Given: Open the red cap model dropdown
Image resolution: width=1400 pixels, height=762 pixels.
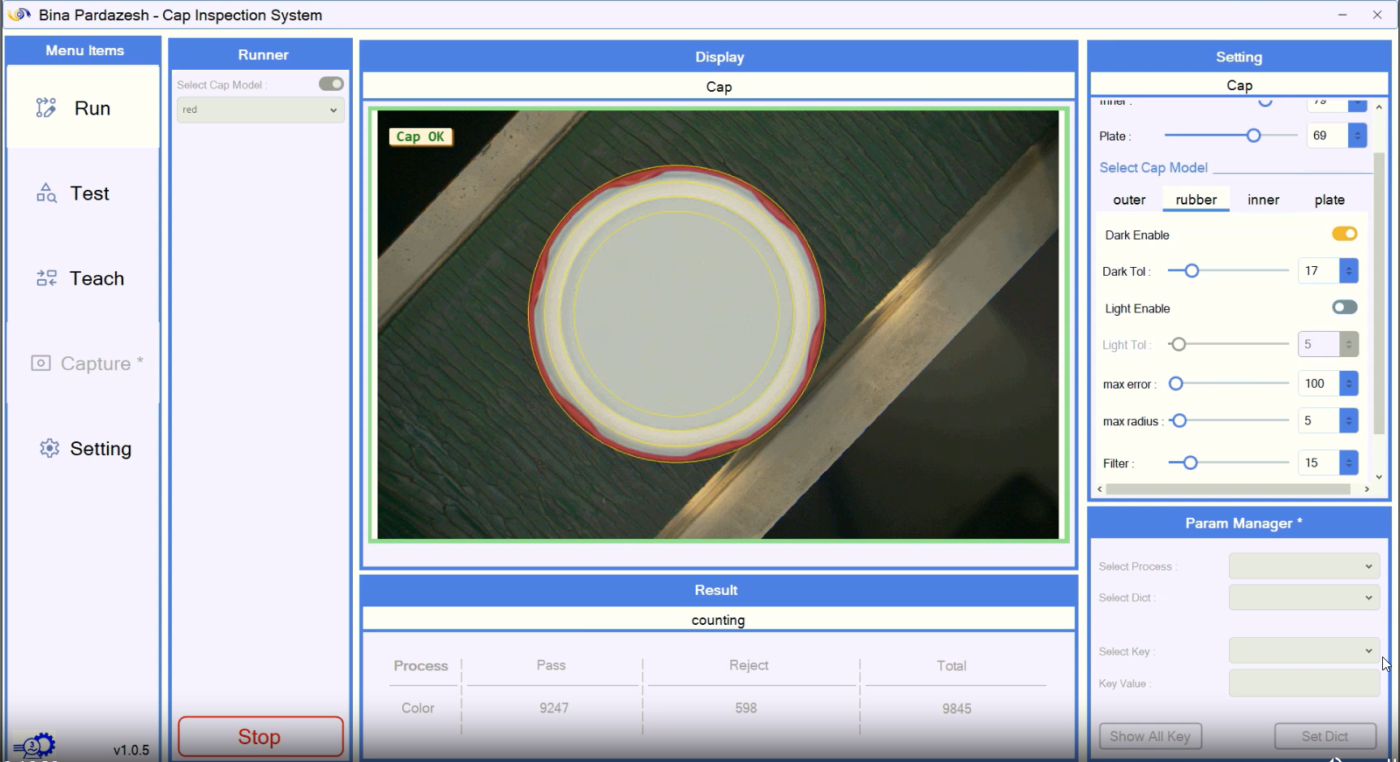Looking at the screenshot, I should point(261,110).
